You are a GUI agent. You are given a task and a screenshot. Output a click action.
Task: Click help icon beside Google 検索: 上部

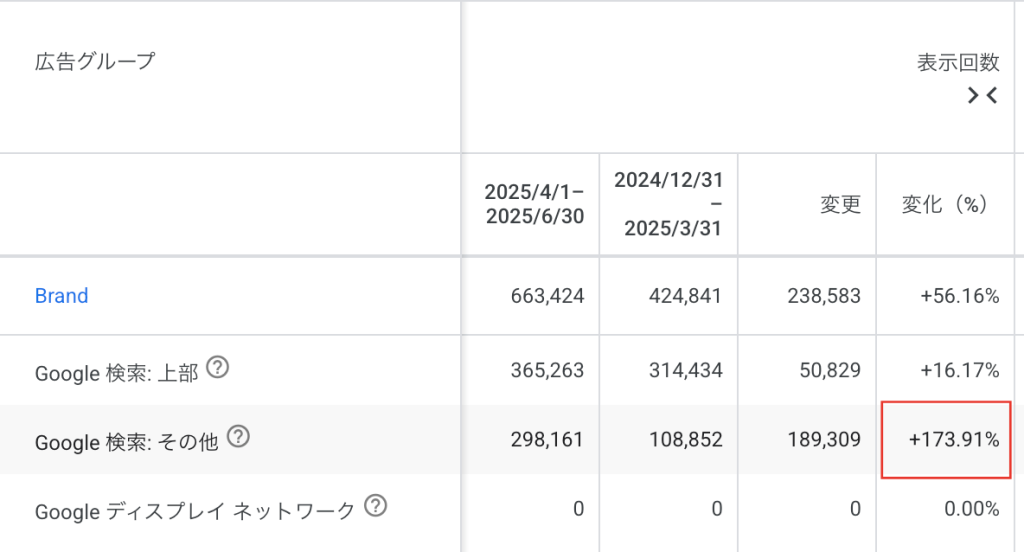[217, 369]
